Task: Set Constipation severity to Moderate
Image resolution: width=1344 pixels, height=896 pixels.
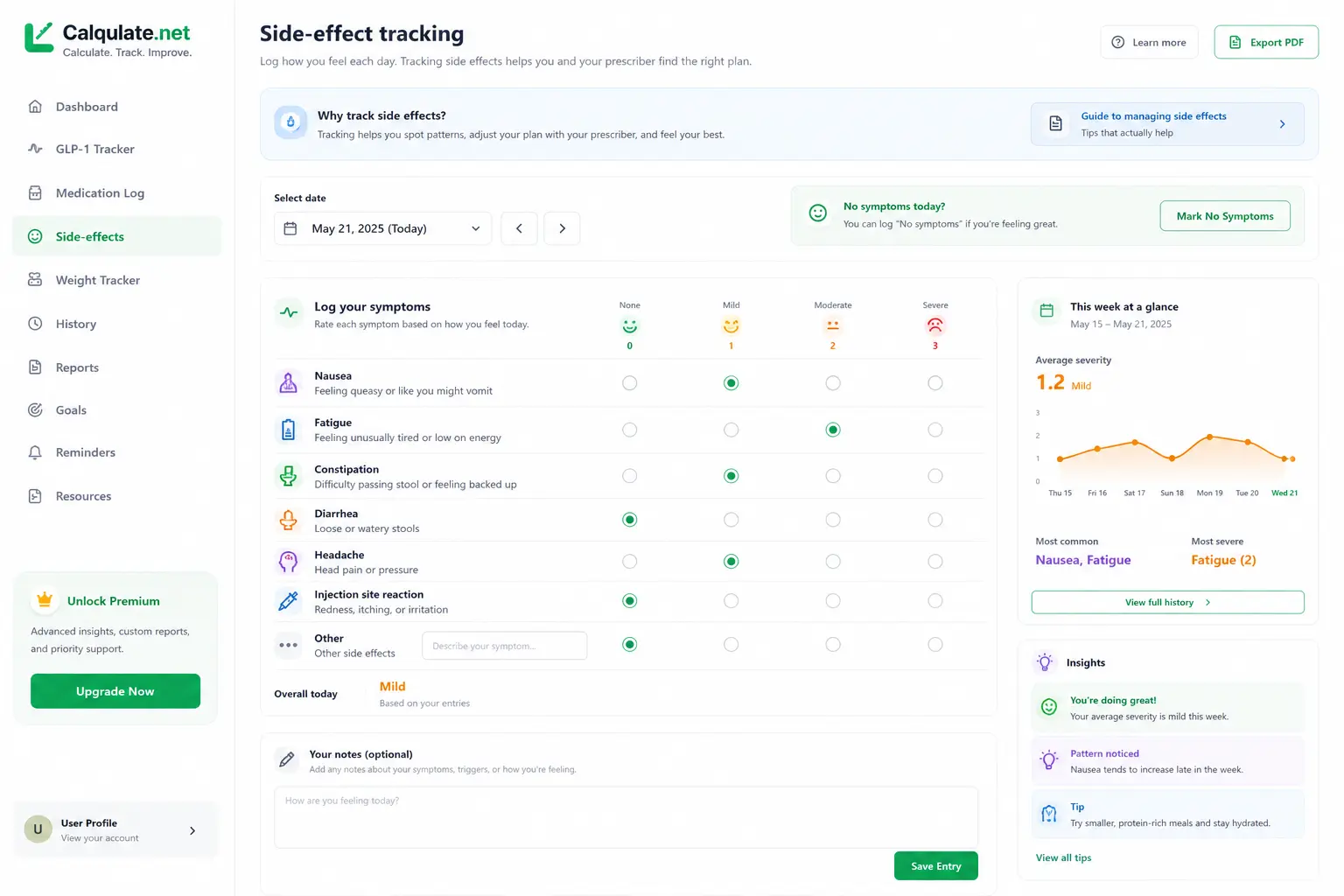Action: 833,476
